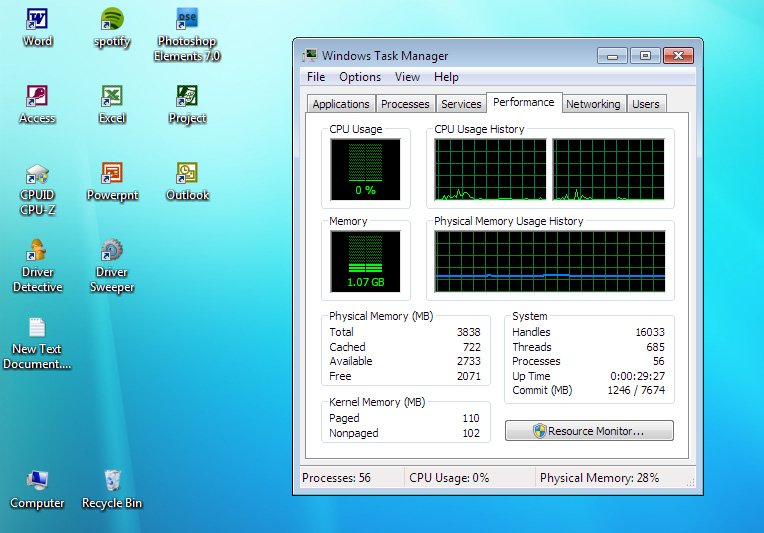Click the status bar Processes: 56 entry

336,478
